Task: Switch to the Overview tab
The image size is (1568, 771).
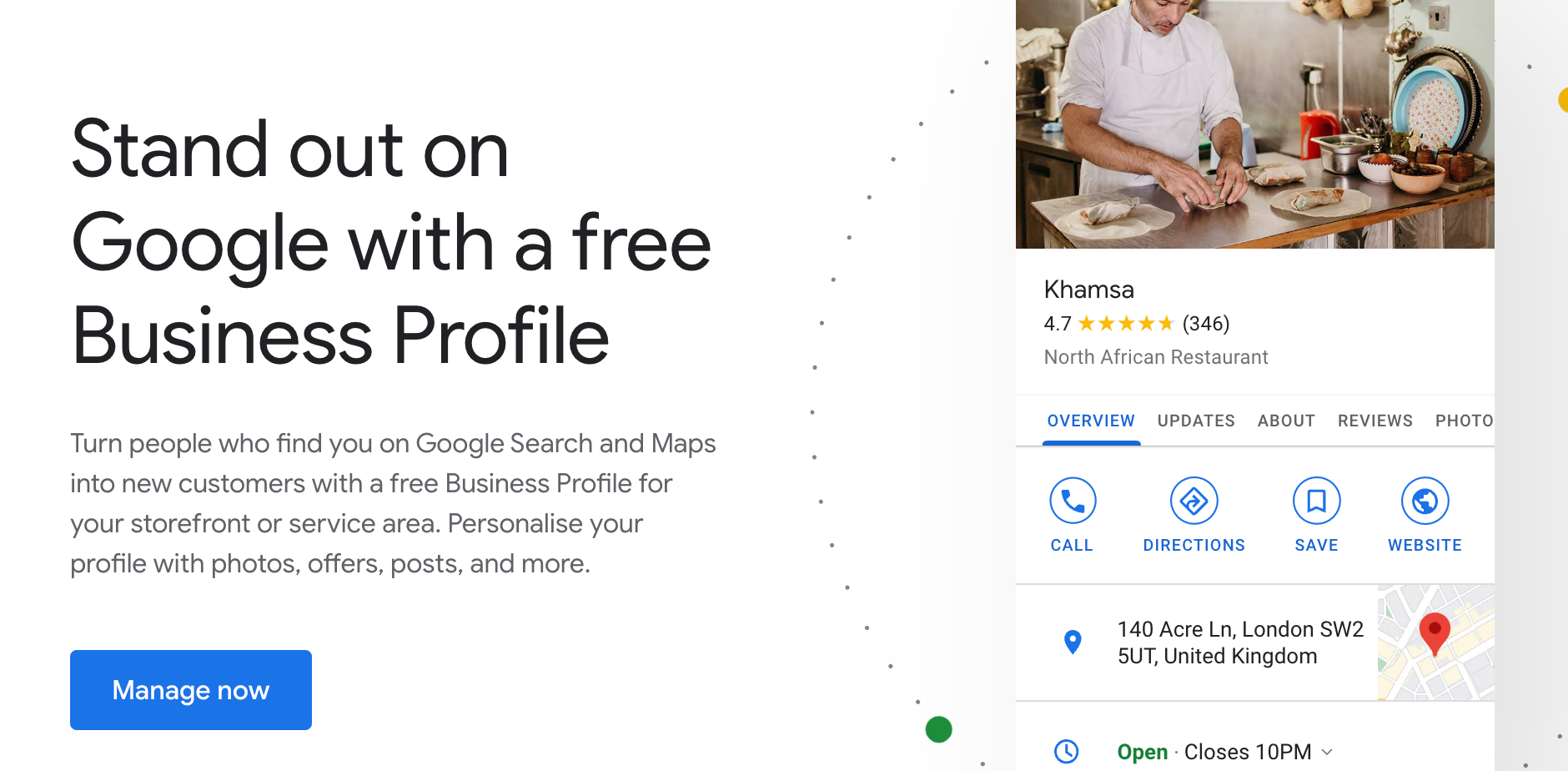Action: click(x=1091, y=421)
